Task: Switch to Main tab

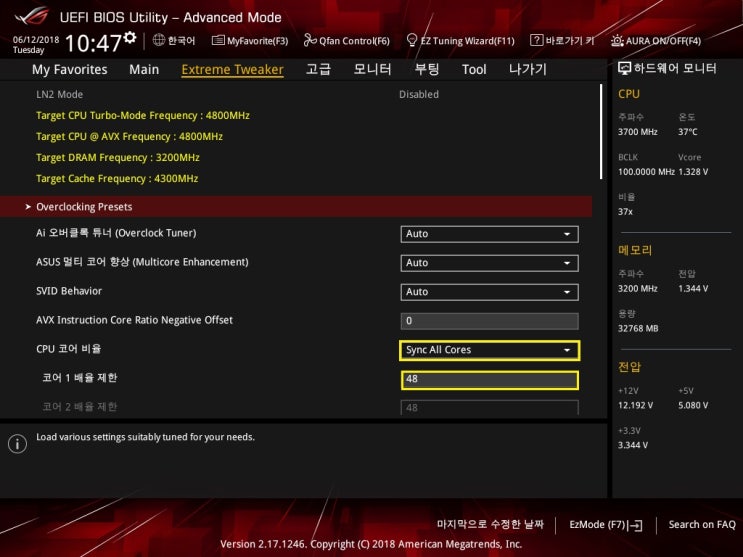Action: [144, 69]
